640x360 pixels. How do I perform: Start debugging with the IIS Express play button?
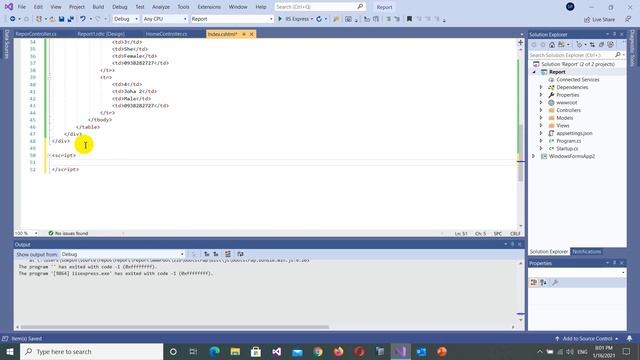coord(280,19)
